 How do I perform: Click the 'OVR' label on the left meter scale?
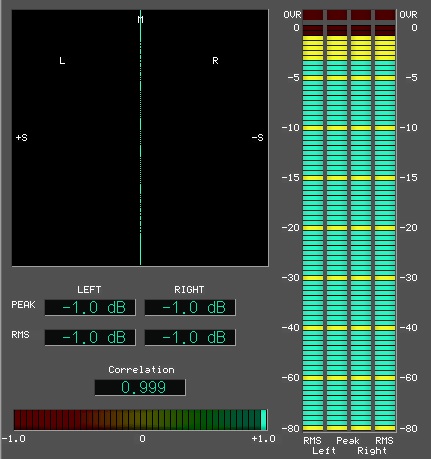[x=292, y=15]
